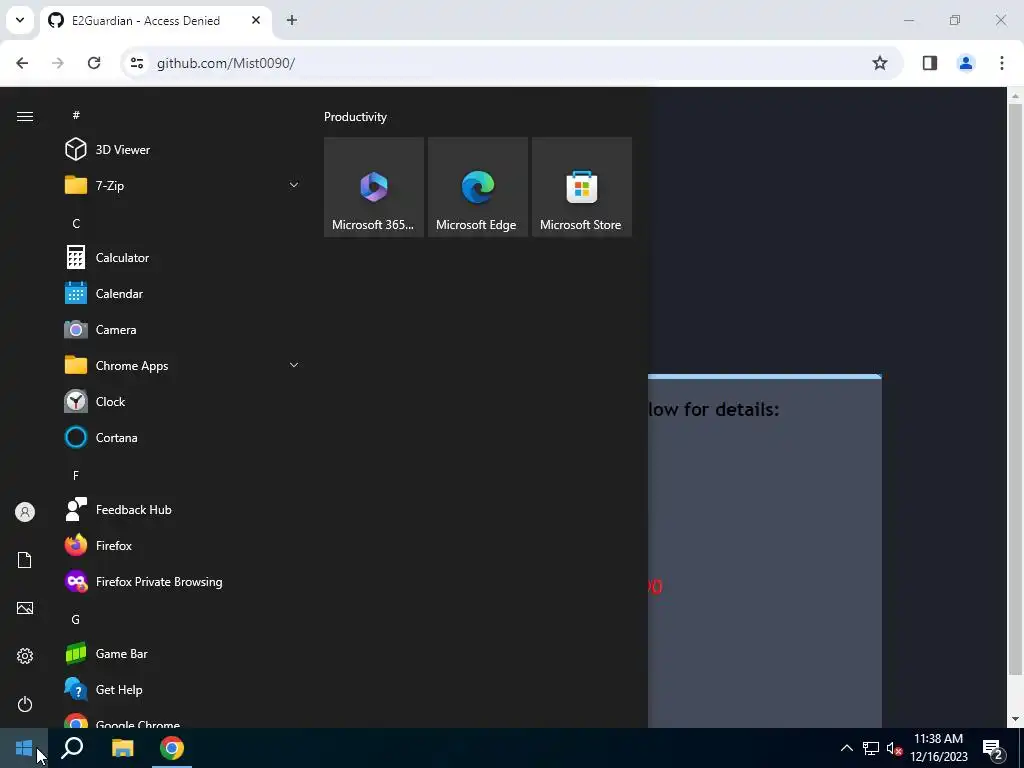Launch the Camera app
Image resolution: width=1024 pixels, height=768 pixels.
[x=182, y=330]
